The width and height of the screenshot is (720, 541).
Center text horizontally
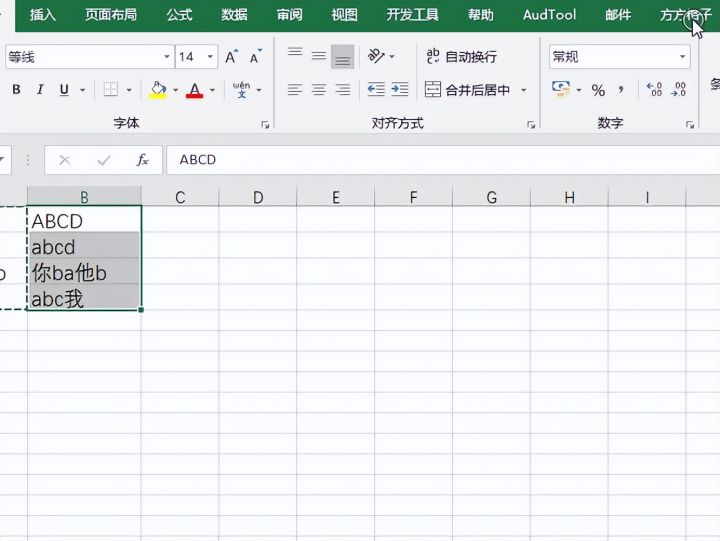[x=319, y=90]
